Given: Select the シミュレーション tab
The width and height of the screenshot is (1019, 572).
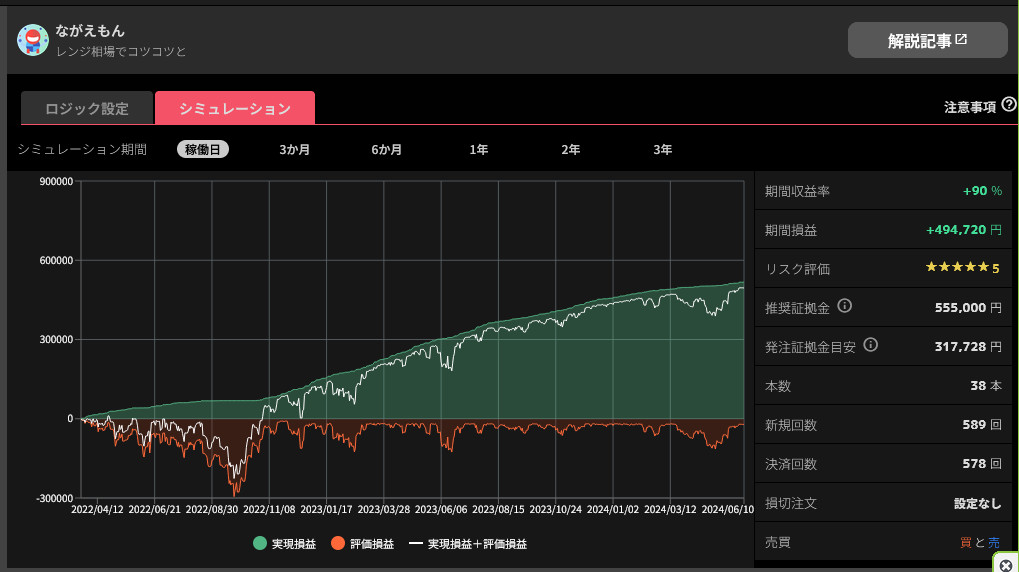Looking at the screenshot, I should click(x=235, y=108).
